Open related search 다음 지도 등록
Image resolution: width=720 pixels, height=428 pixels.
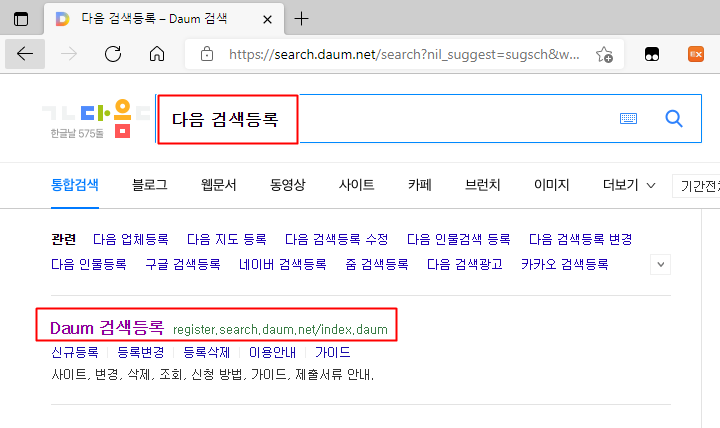[x=226, y=239]
